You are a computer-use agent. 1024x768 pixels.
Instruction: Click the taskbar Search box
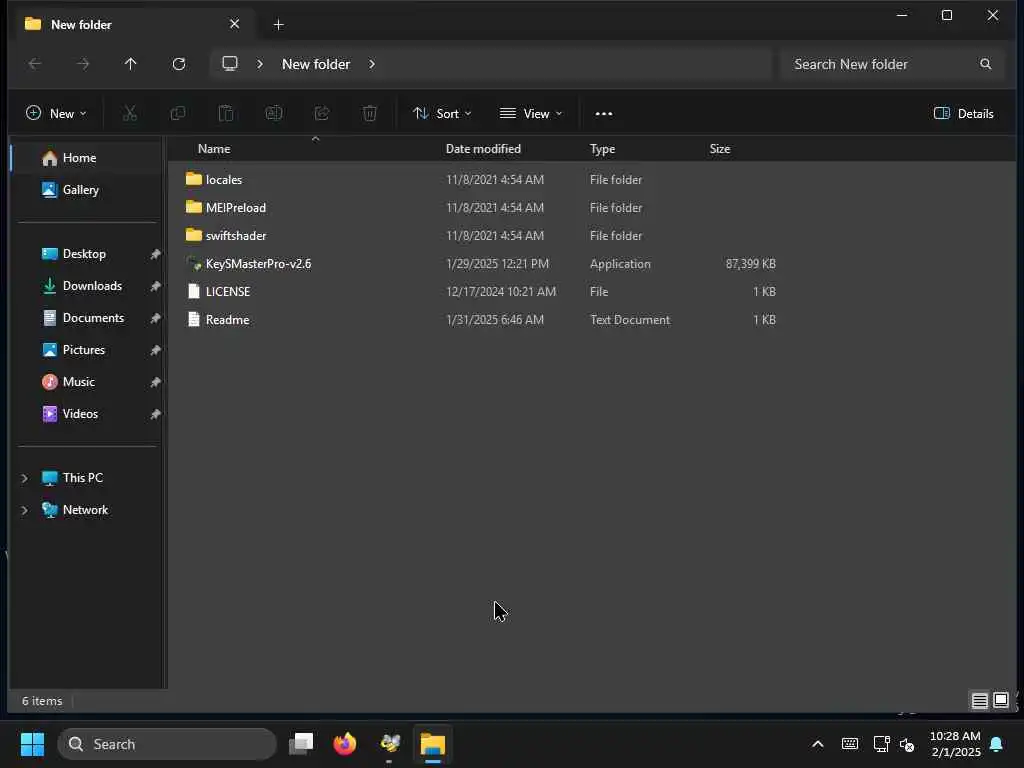coord(167,744)
